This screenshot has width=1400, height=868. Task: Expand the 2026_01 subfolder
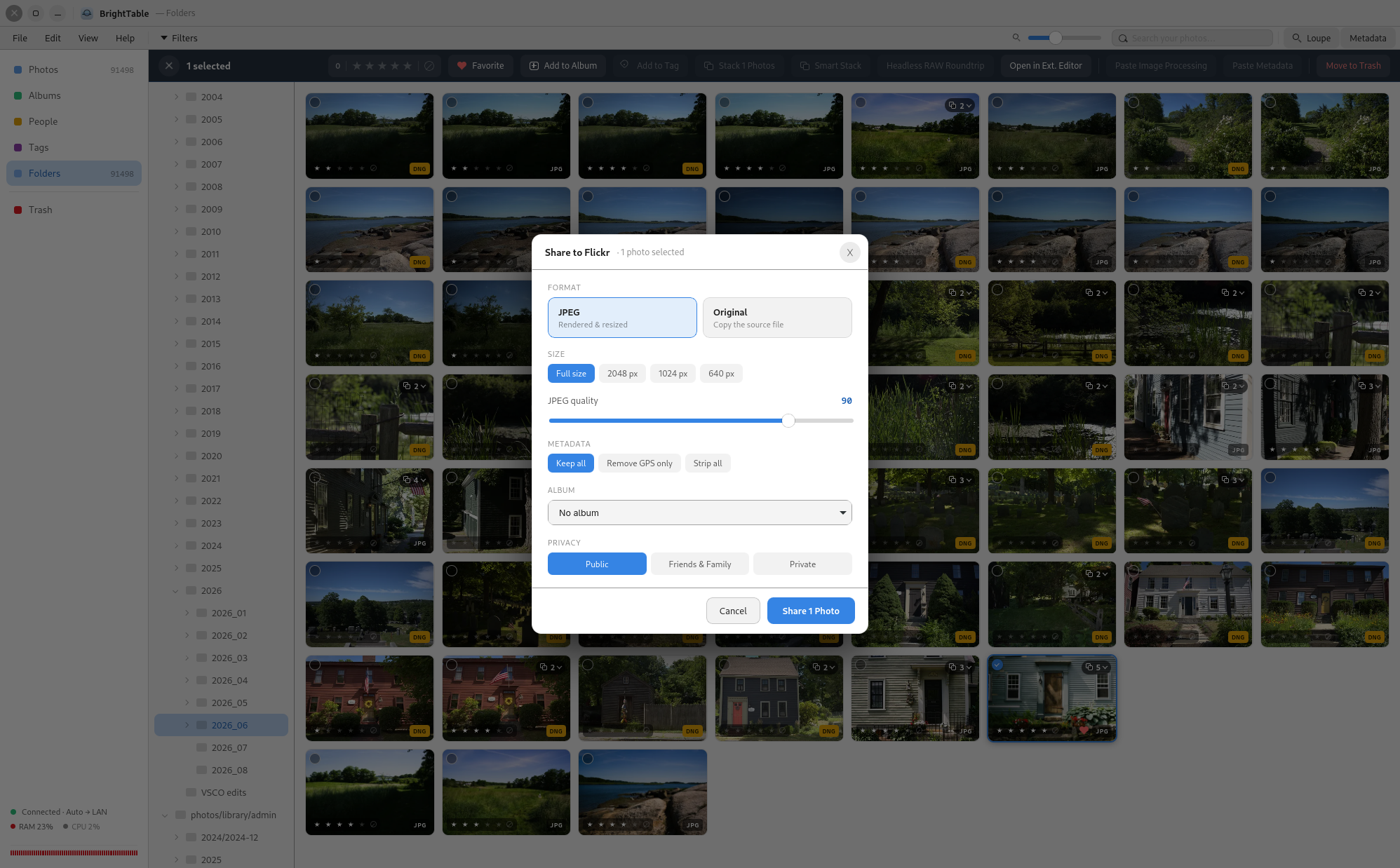[187, 613]
